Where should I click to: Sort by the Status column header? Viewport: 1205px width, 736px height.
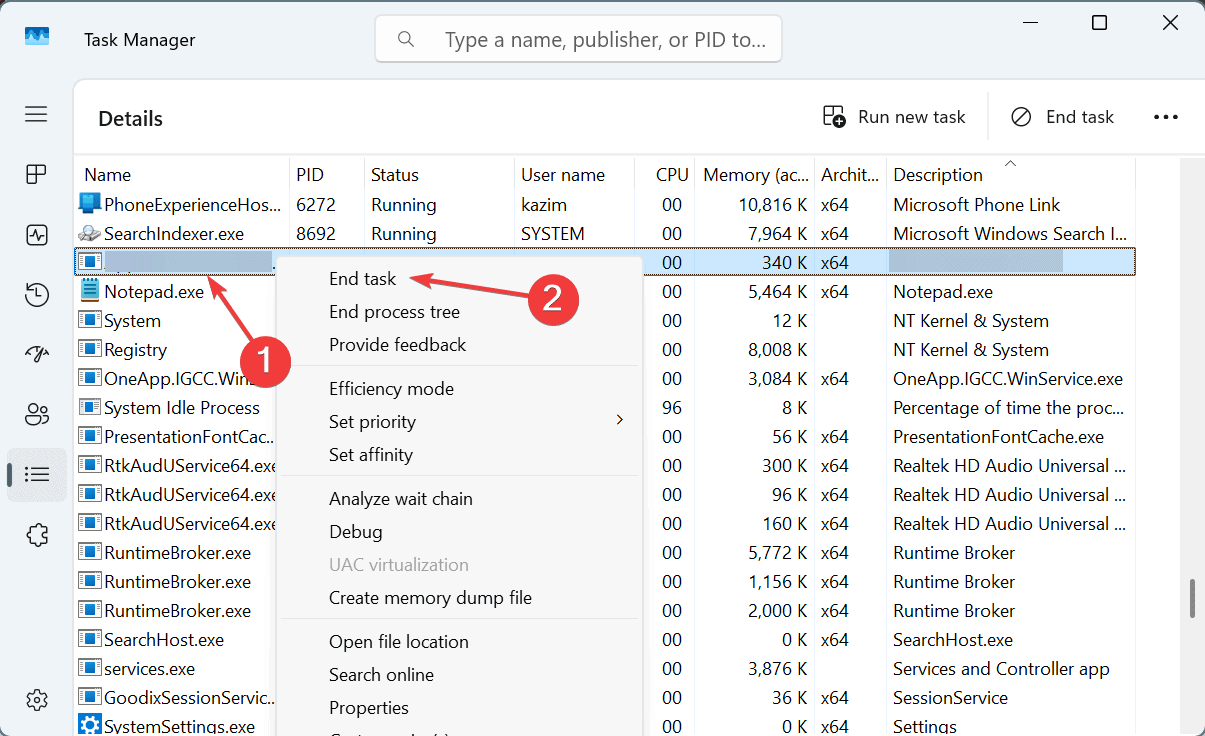(439, 175)
